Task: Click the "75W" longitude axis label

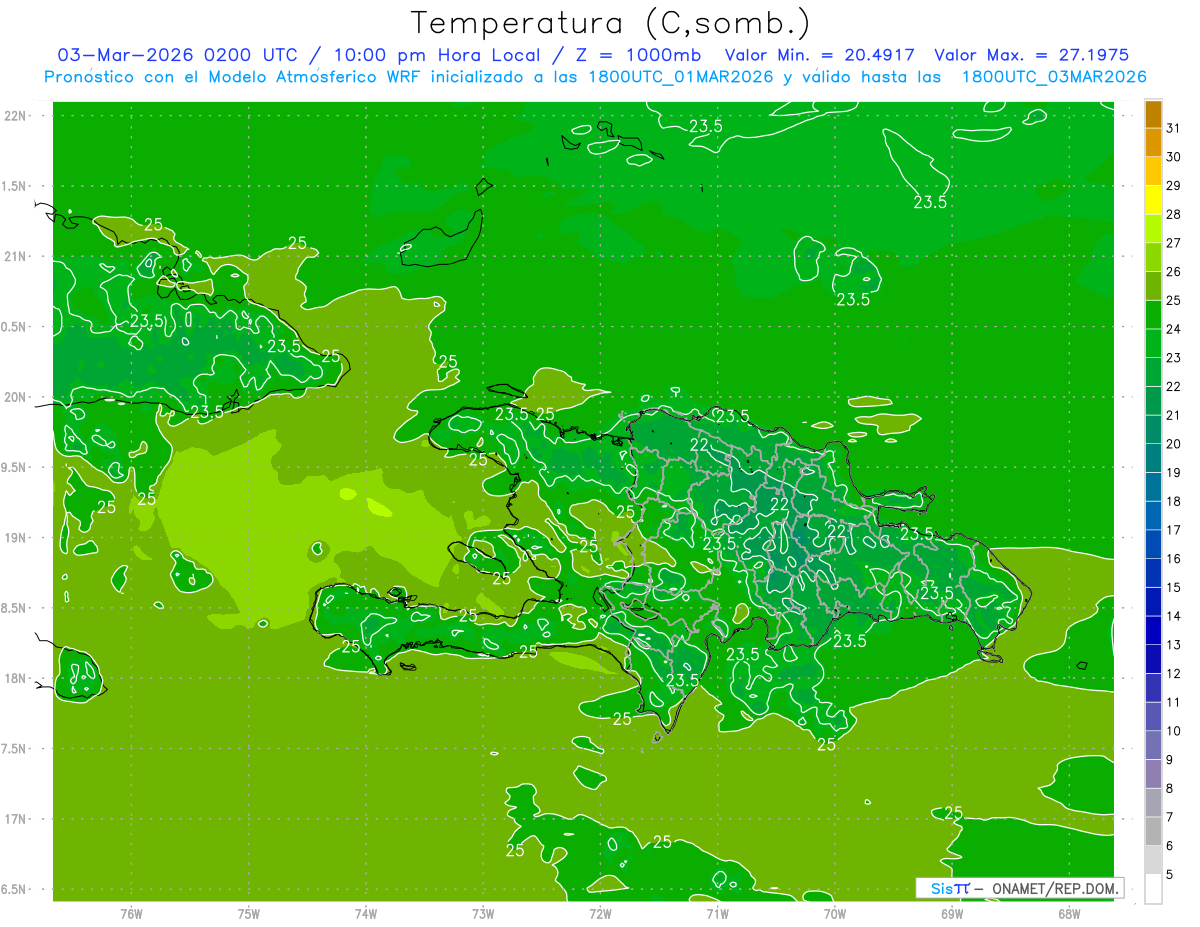Action: click(248, 914)
